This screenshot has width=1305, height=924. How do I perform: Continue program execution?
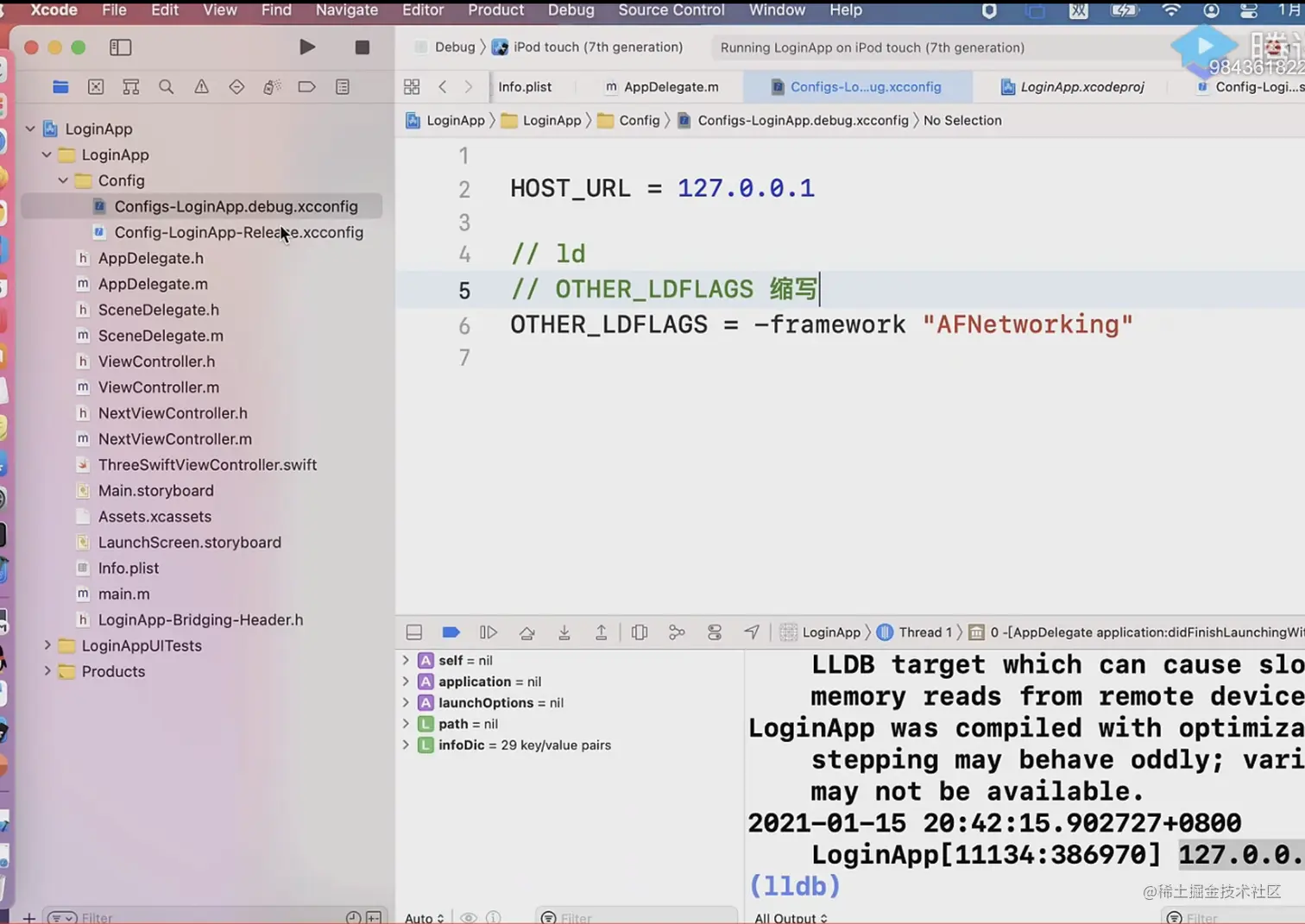pyautogui.click(x=489, y=632)
